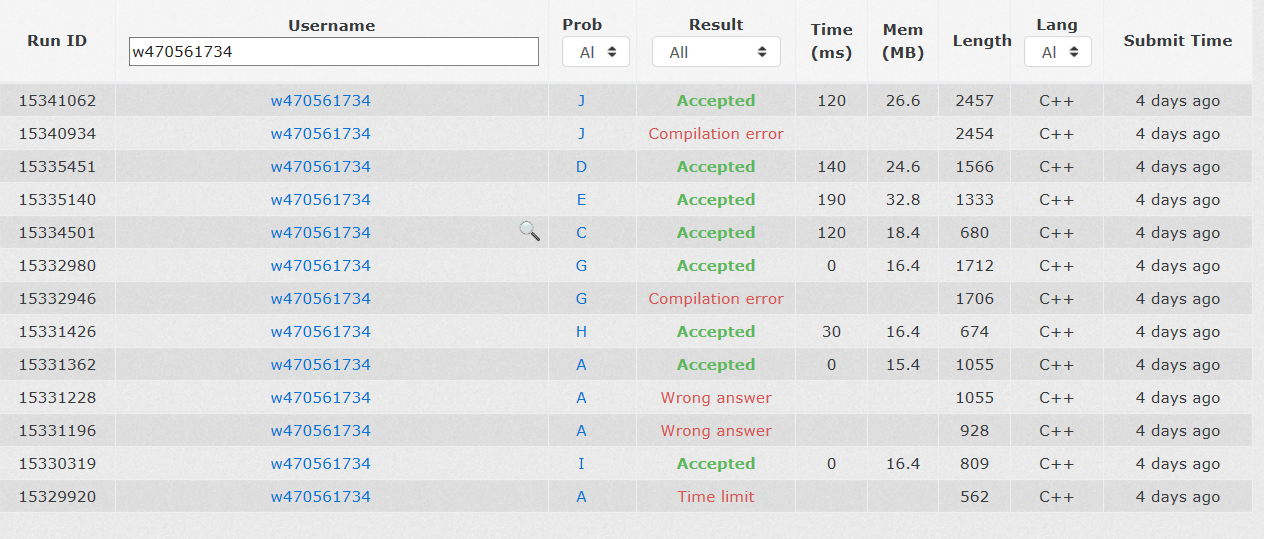Click the Username search input field
1264x539 pixels.
pyautogui.click(x=334, y=52)
